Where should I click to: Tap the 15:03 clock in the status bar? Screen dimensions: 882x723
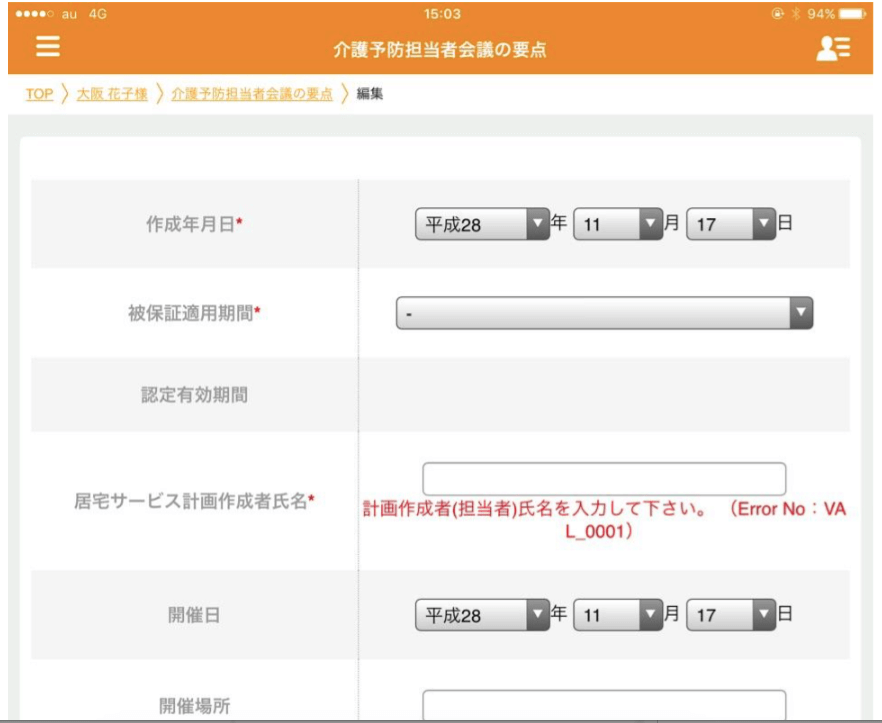[x=442, y=14]
